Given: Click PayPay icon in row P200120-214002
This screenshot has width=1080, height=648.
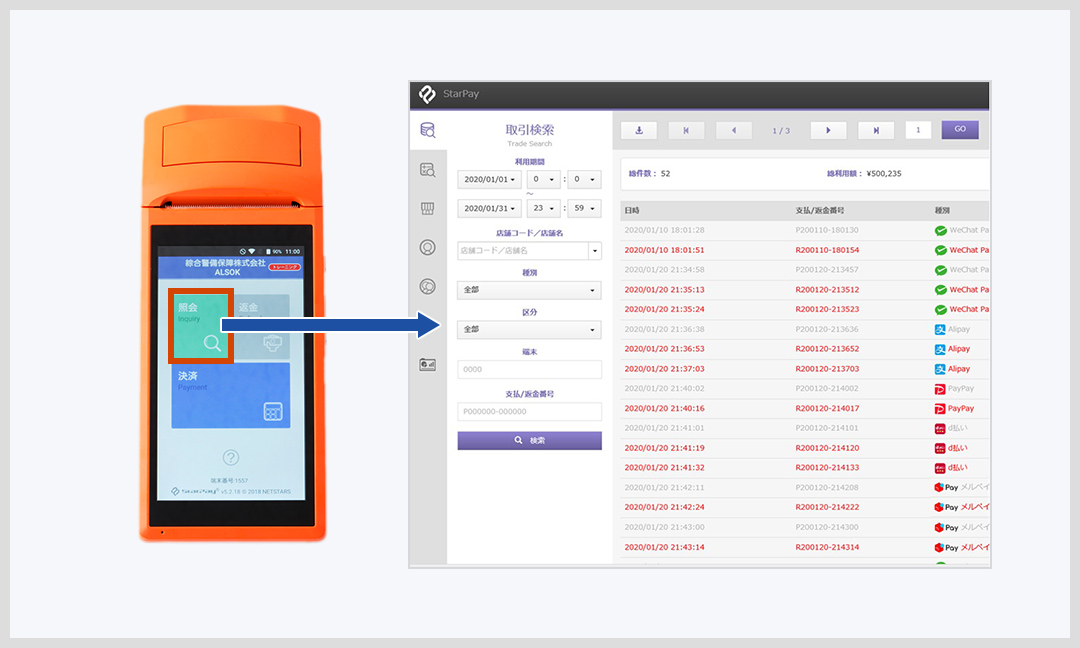Looking at the screenshot, I should click(x=940, y=389).
